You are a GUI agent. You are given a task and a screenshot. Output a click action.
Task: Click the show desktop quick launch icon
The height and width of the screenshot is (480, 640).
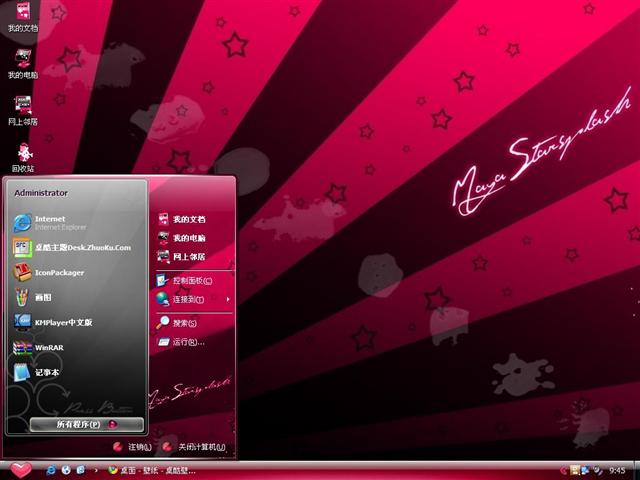tap(81, 470)
